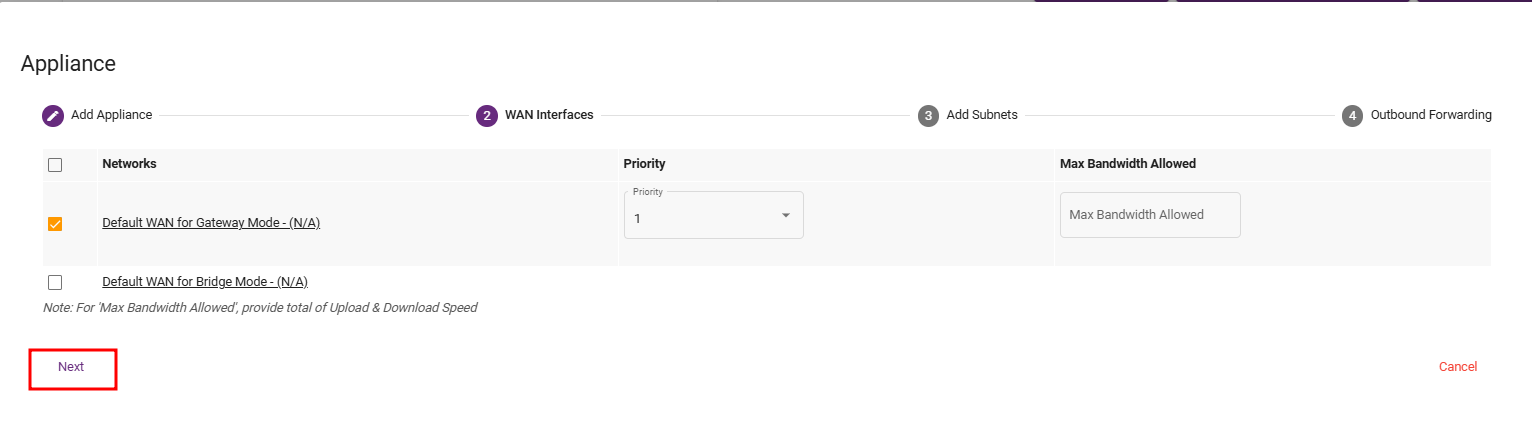Uncheck the Default WAN for Gateway Mode checkbox
The height and width of the screenshot is (426, 1532).
click(x=55, y=224)
